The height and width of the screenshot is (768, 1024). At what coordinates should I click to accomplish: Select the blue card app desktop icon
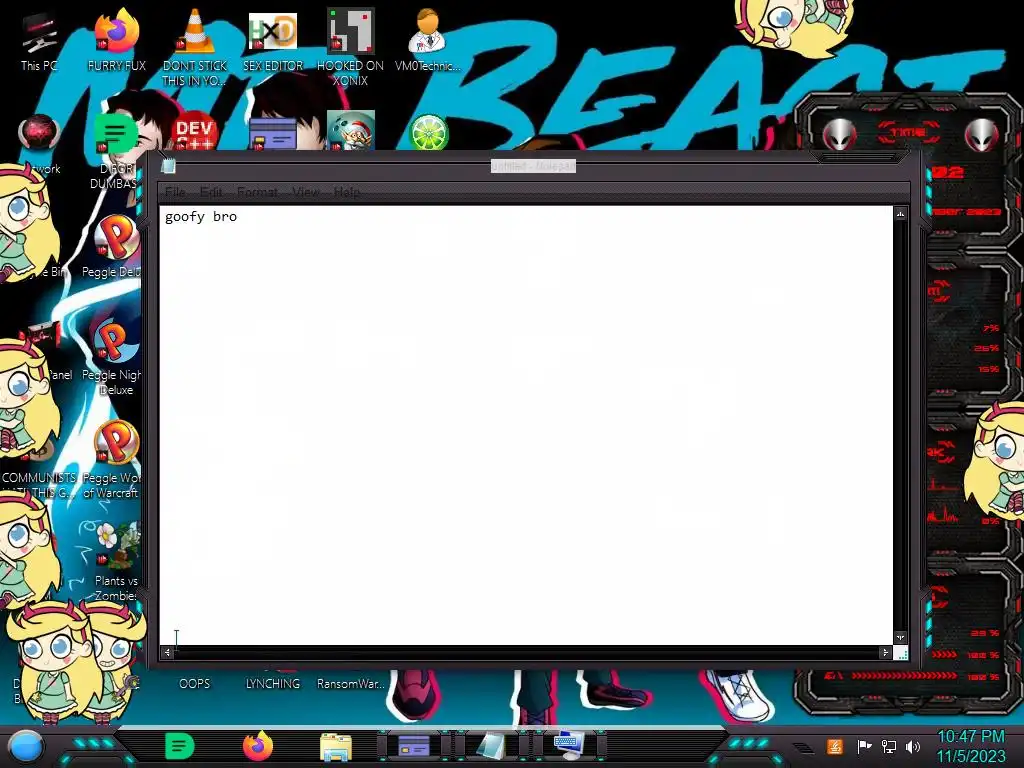click(x=273, y=135)
